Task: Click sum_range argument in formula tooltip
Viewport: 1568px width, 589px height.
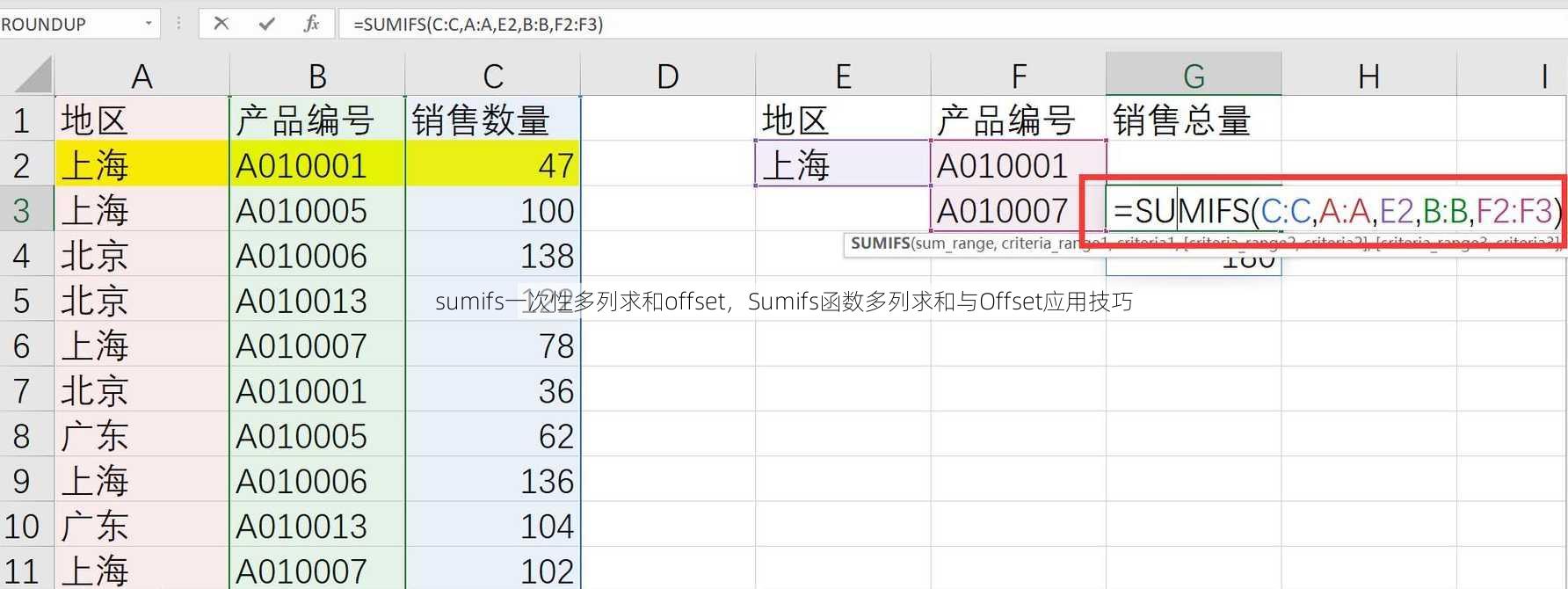Action: click(x=954, y=244)
